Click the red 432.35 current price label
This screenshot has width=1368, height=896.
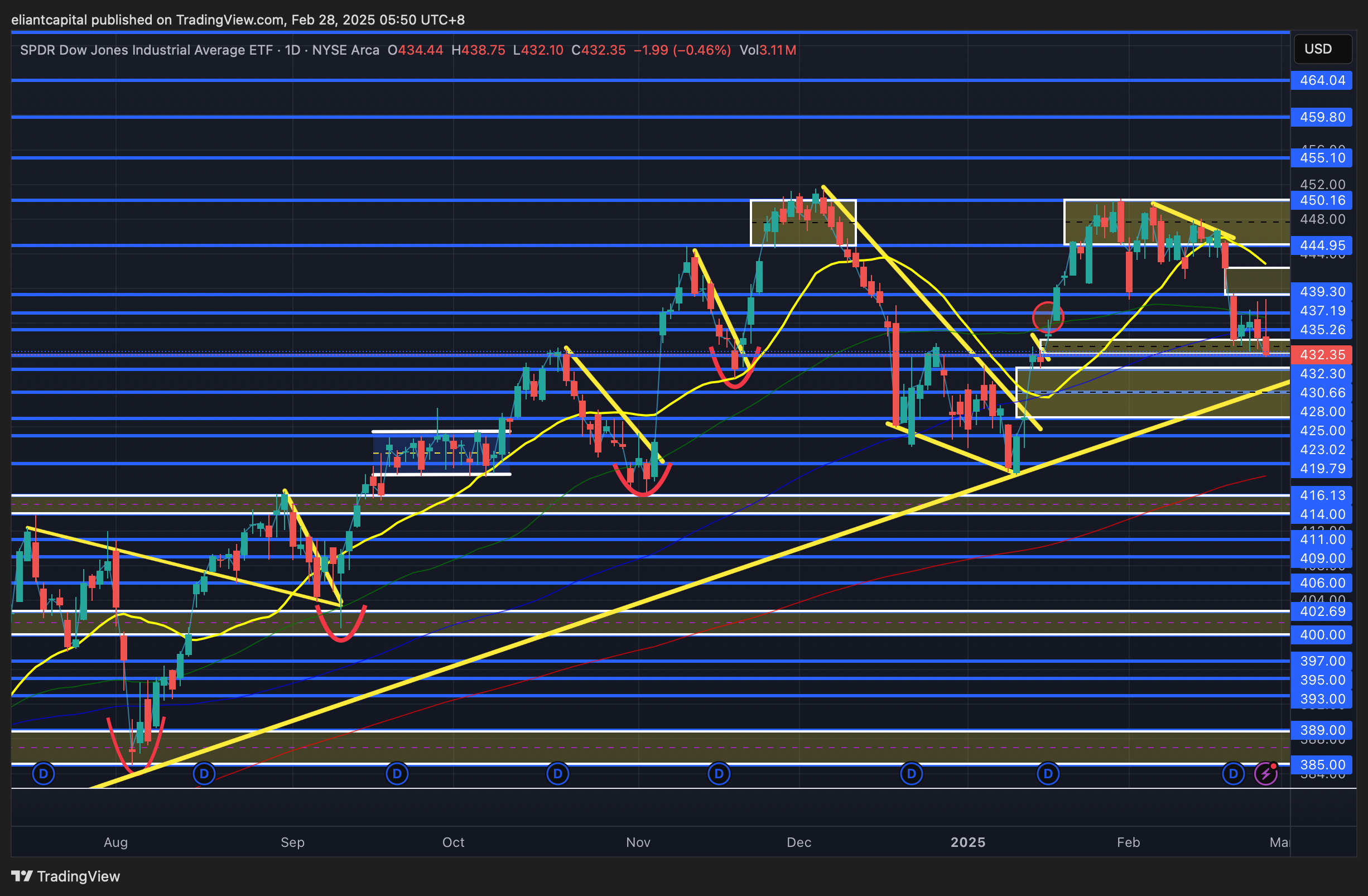tap(1321, 355)
